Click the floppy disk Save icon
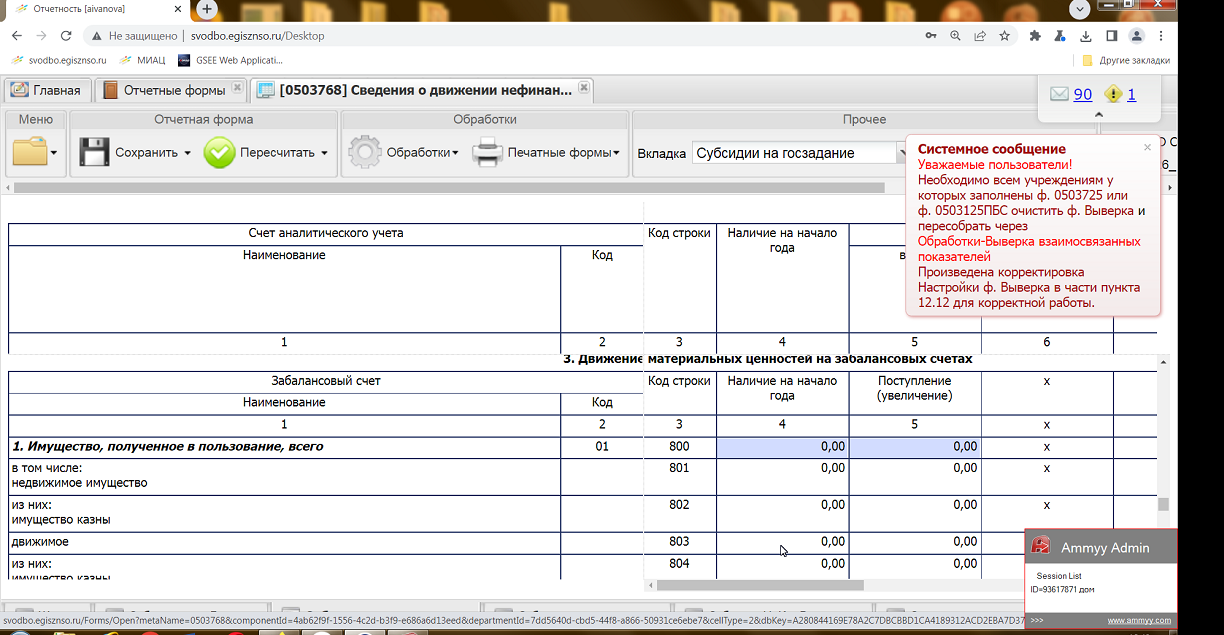This screenshot has width=1224, height=635. point(94,153)
